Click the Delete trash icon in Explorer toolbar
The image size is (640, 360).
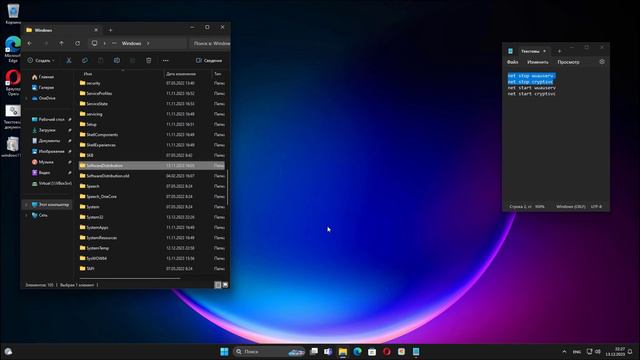[x=149, y=60]
